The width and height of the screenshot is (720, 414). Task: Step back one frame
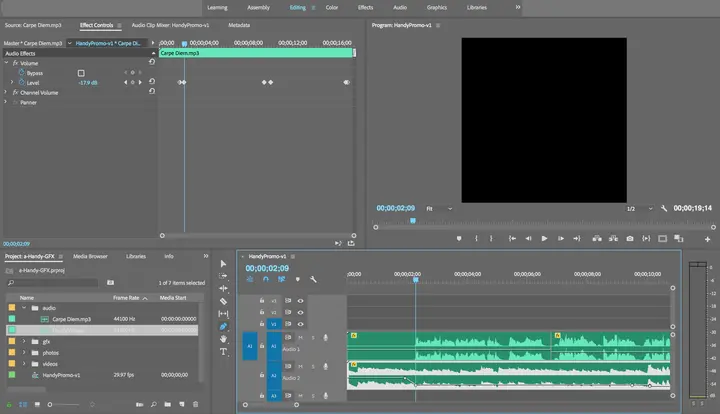[528, 239]
